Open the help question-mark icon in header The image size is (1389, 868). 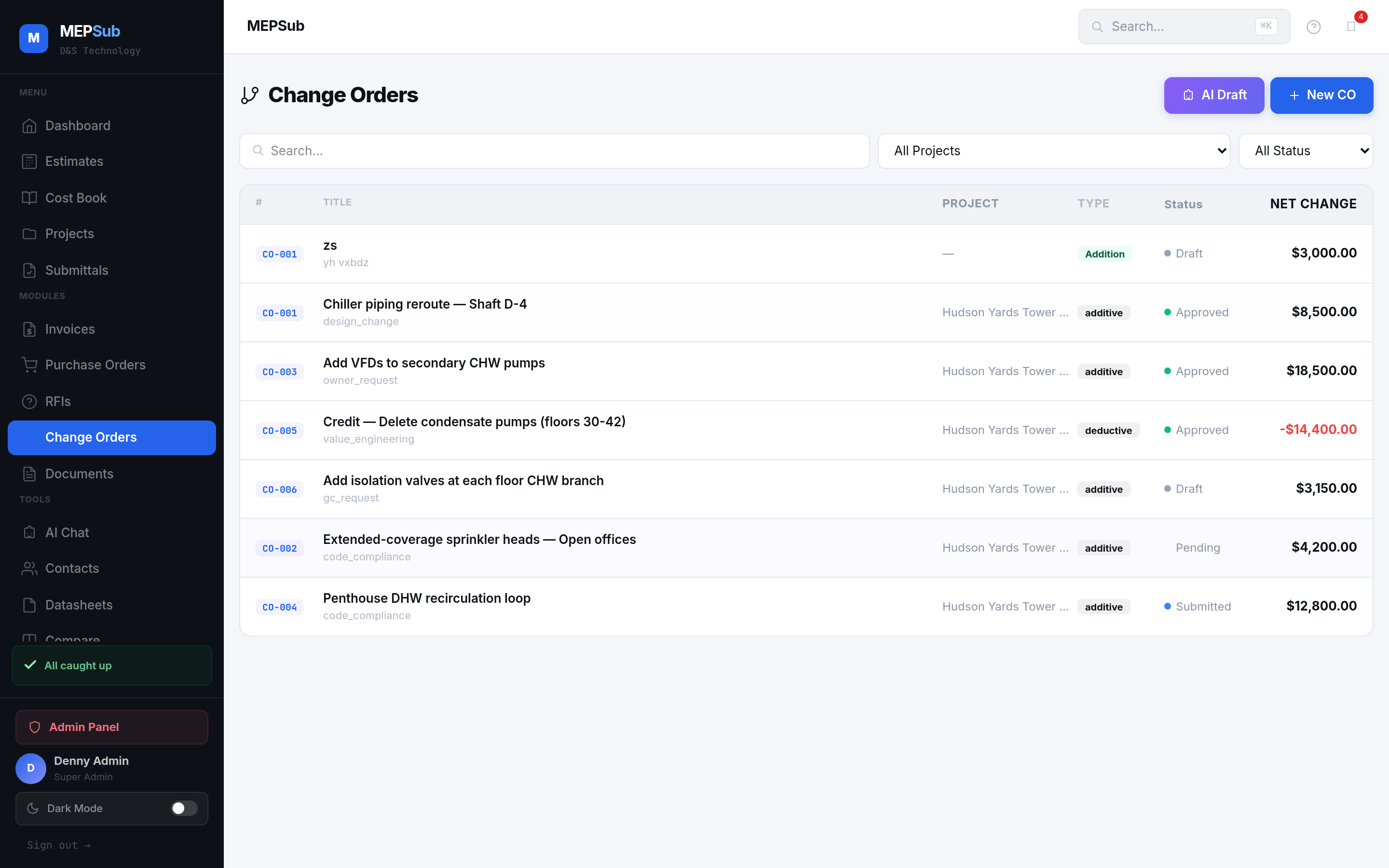[1313, 27]
